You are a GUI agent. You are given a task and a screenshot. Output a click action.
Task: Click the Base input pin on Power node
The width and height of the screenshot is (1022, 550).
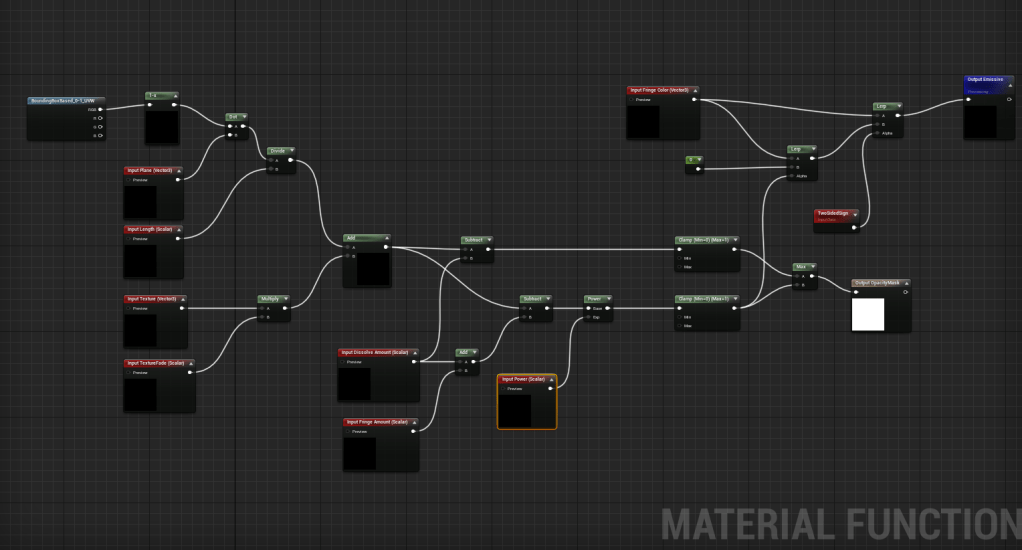click(589, 308)
